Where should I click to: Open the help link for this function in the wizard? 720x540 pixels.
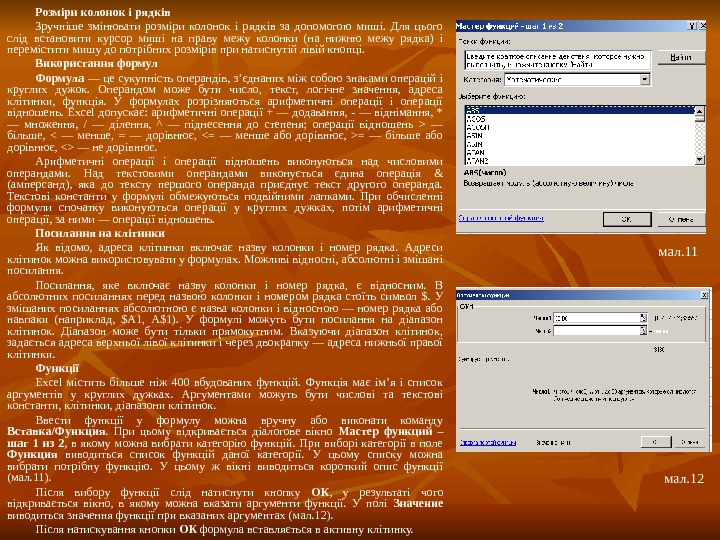pyautogui.click(x=501, y=218)
